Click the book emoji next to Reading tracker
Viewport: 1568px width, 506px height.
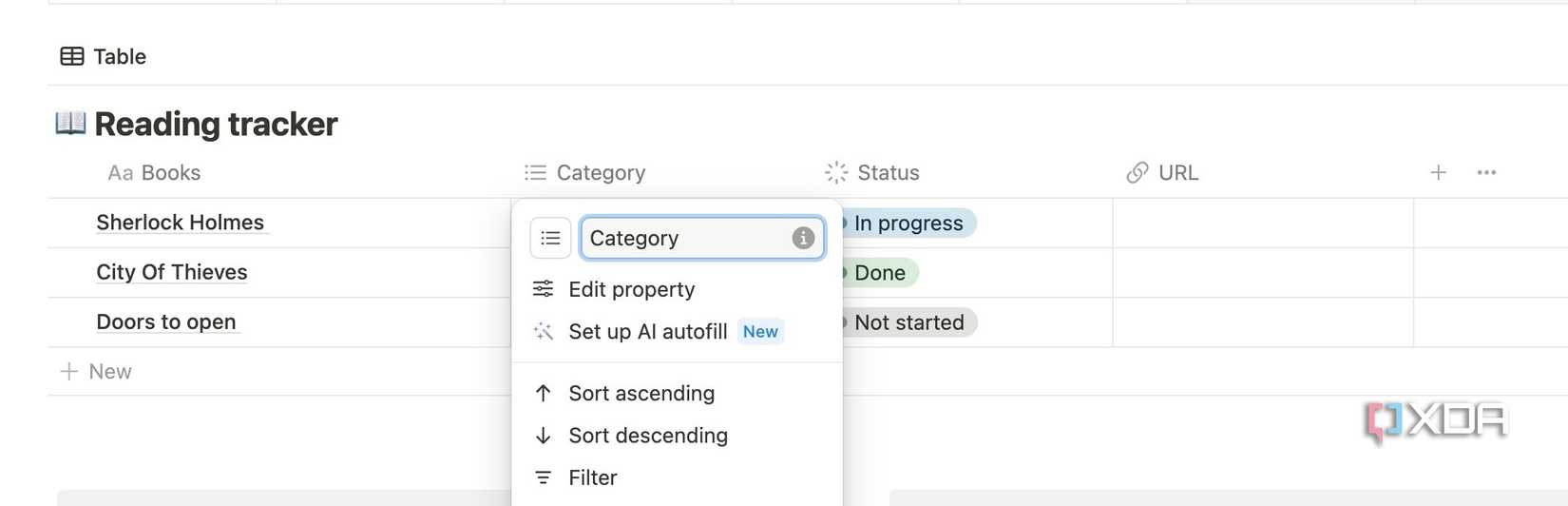[70, 123]
